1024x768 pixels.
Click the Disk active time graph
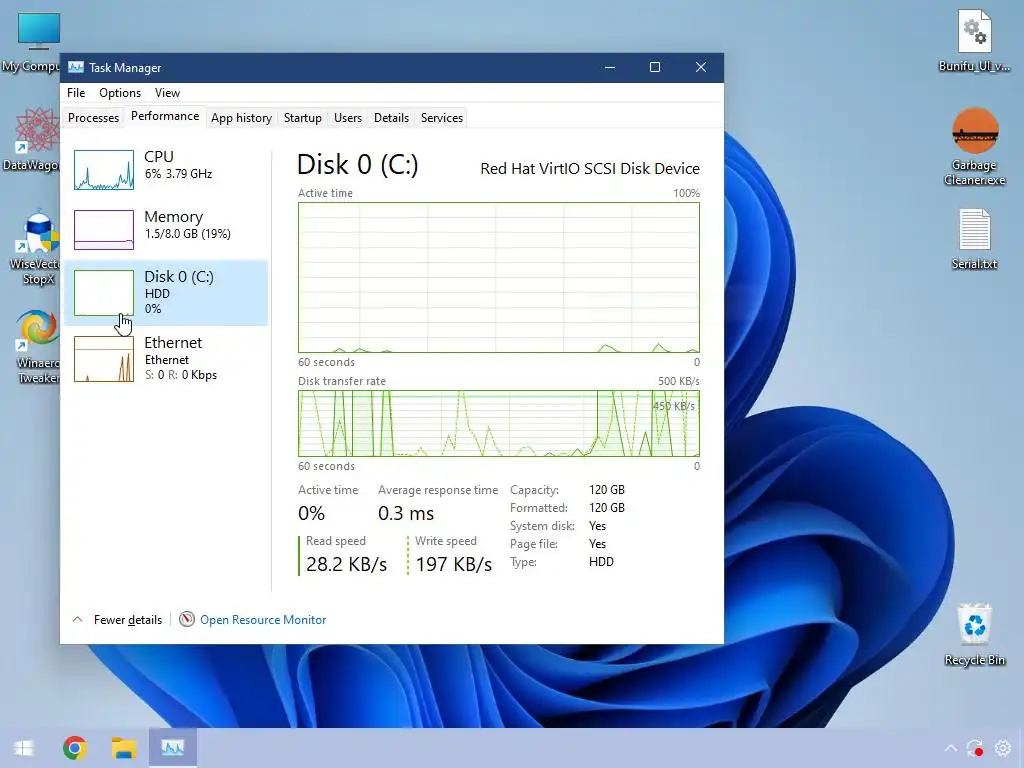tap(499, 278)
